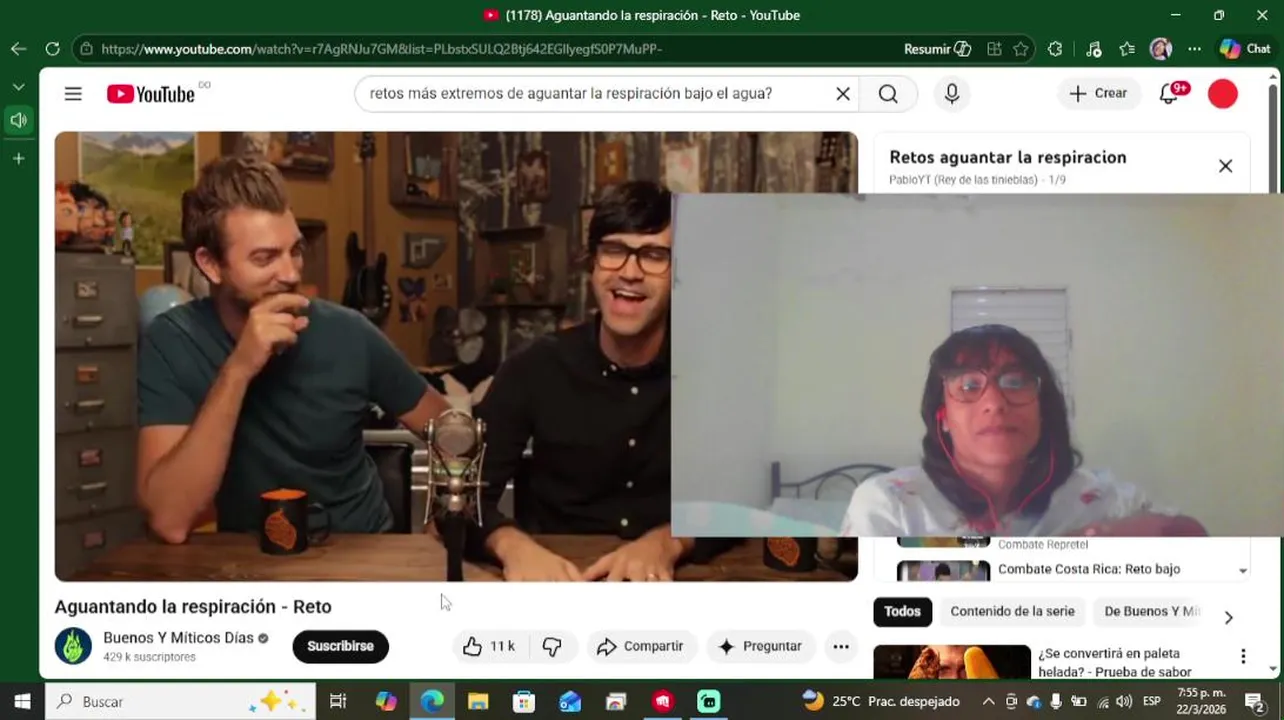The image size is (1284, 720).
Task: Expand the playlist panel chevron
Action: 1243,570
